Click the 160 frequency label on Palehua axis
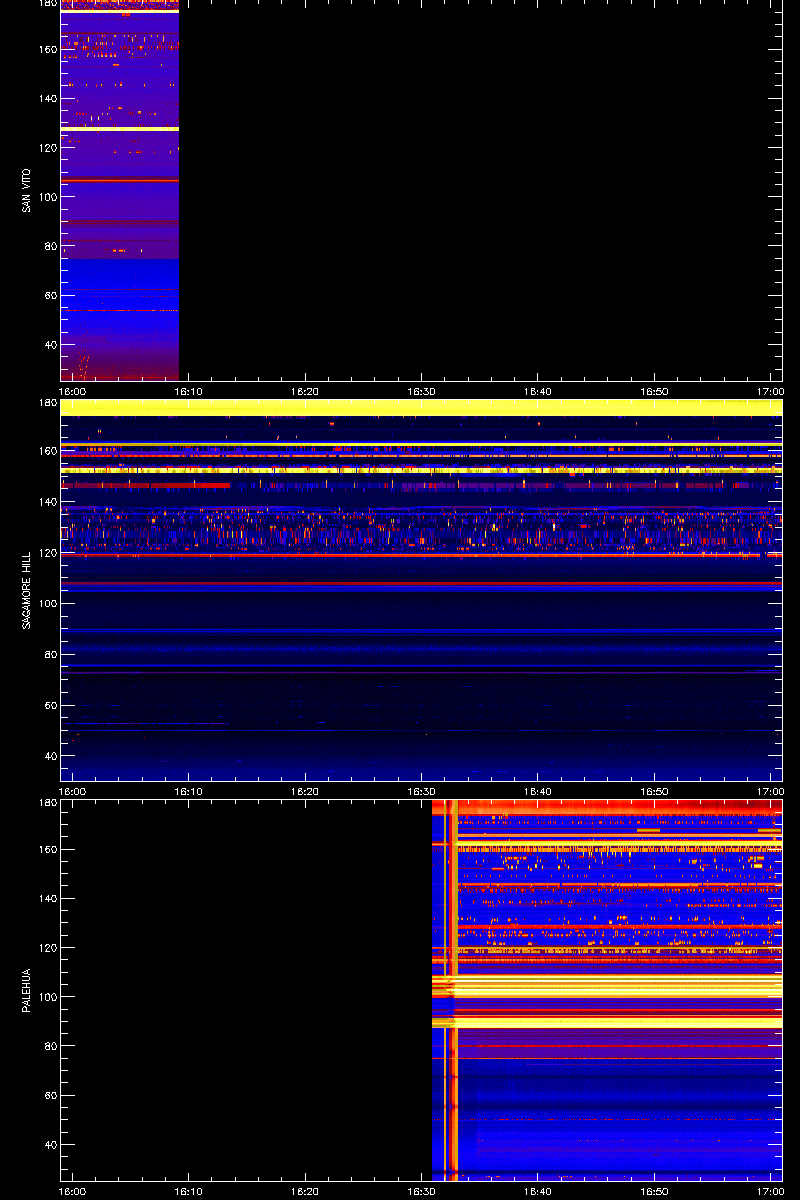The image size is (800, 1200). point(48,849)
